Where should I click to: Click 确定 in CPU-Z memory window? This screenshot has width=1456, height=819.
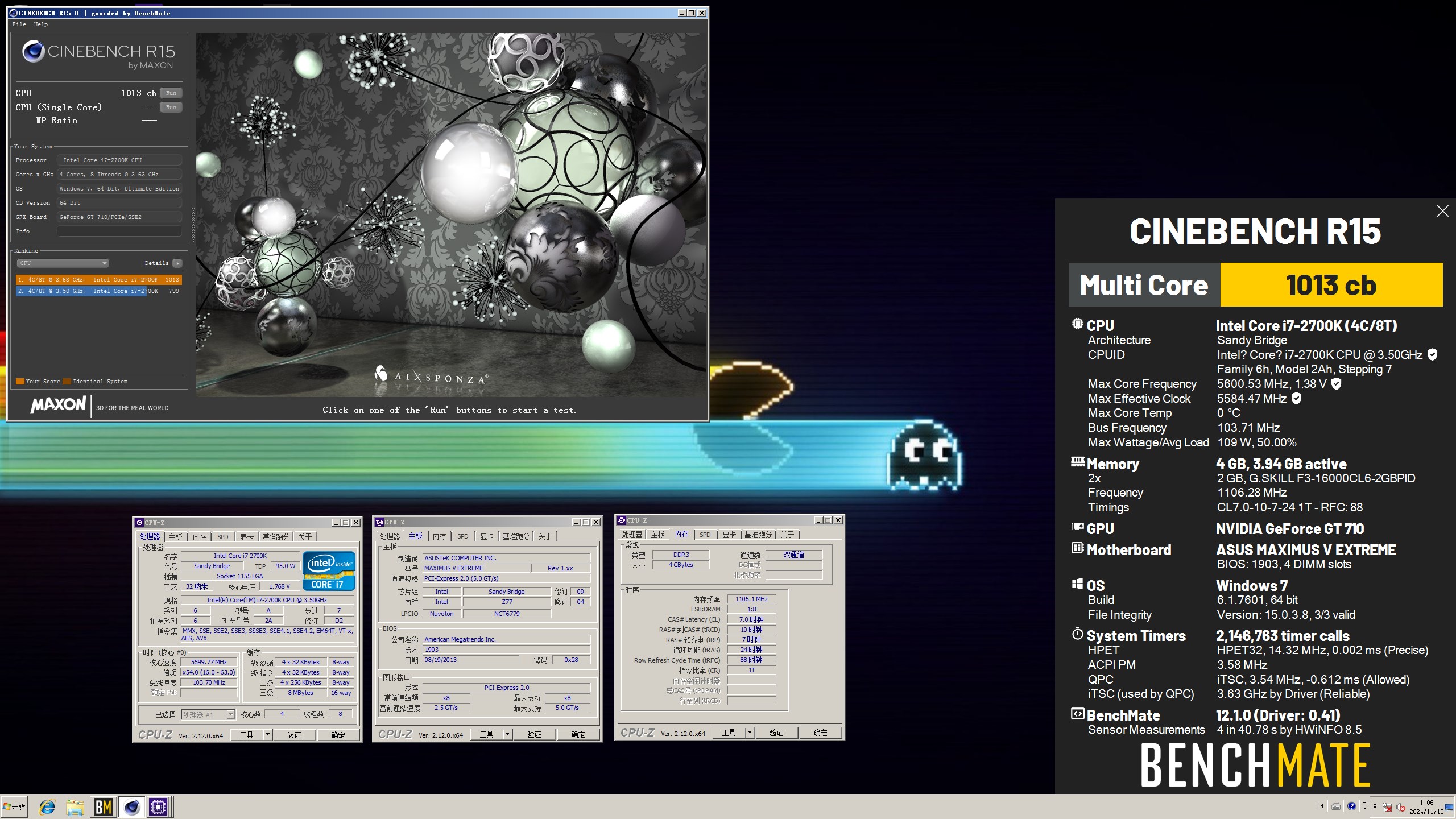tap(820, 733)
